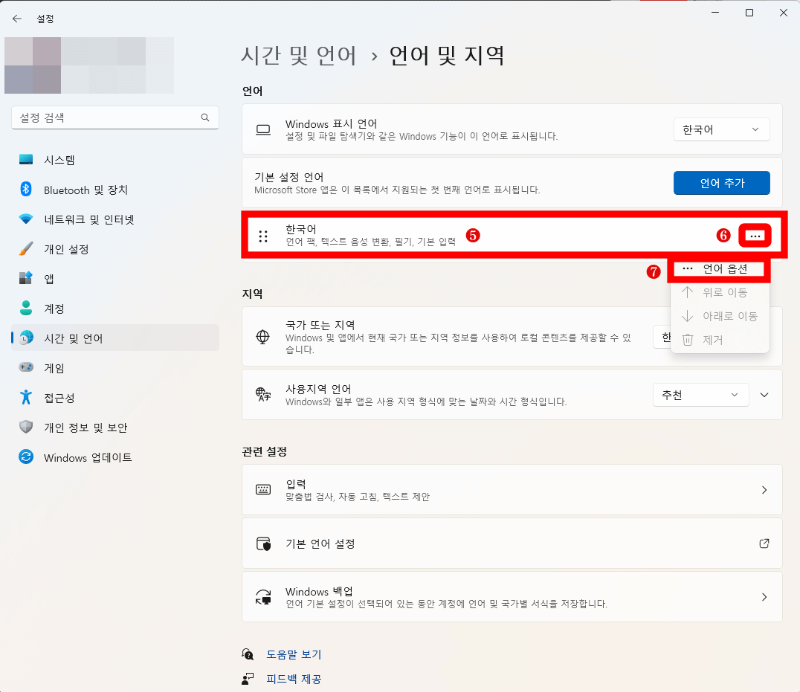Choose 언어 옵션 from the context menu

coord(723,269)
